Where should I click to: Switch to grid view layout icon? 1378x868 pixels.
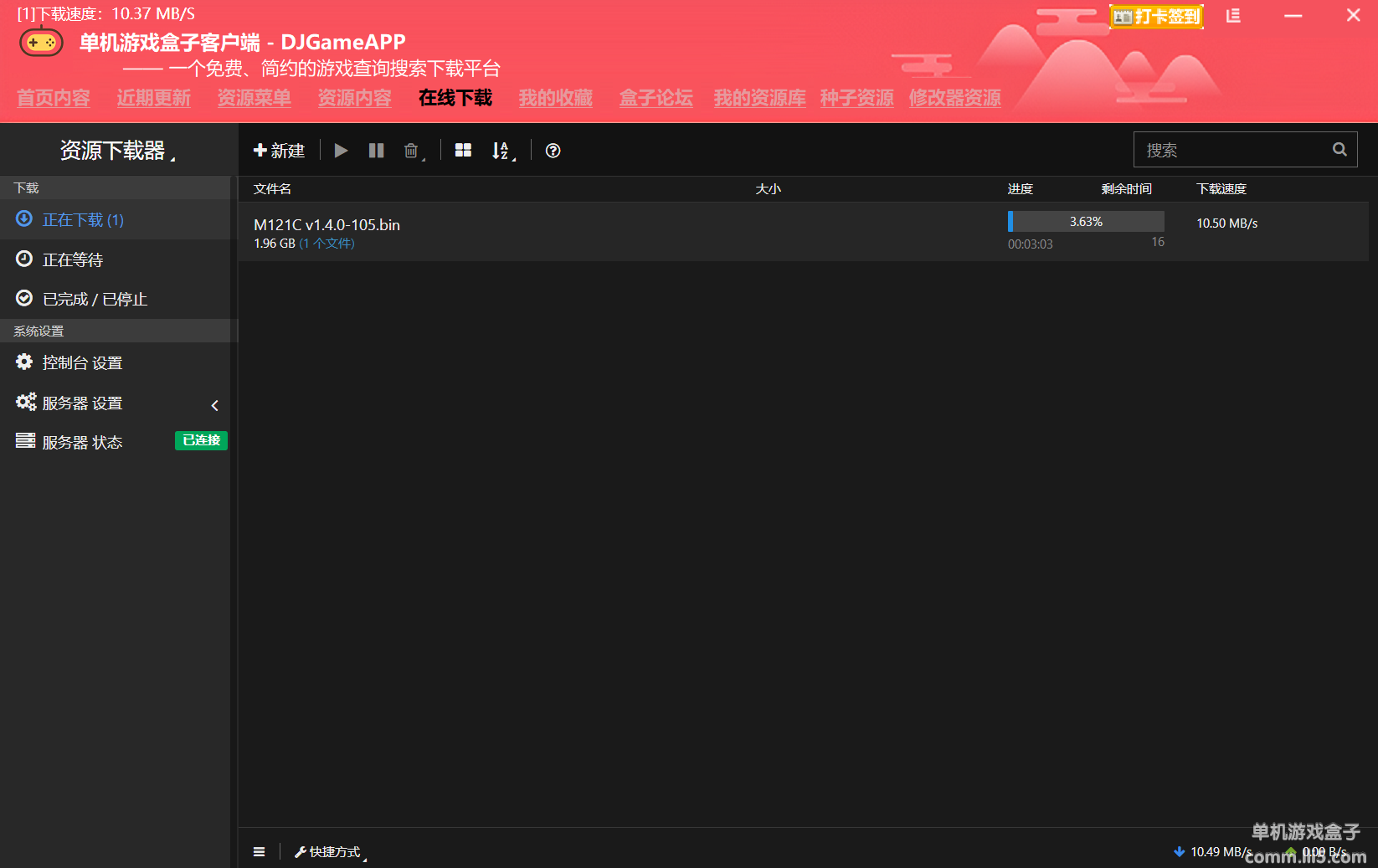coord(463,151)
